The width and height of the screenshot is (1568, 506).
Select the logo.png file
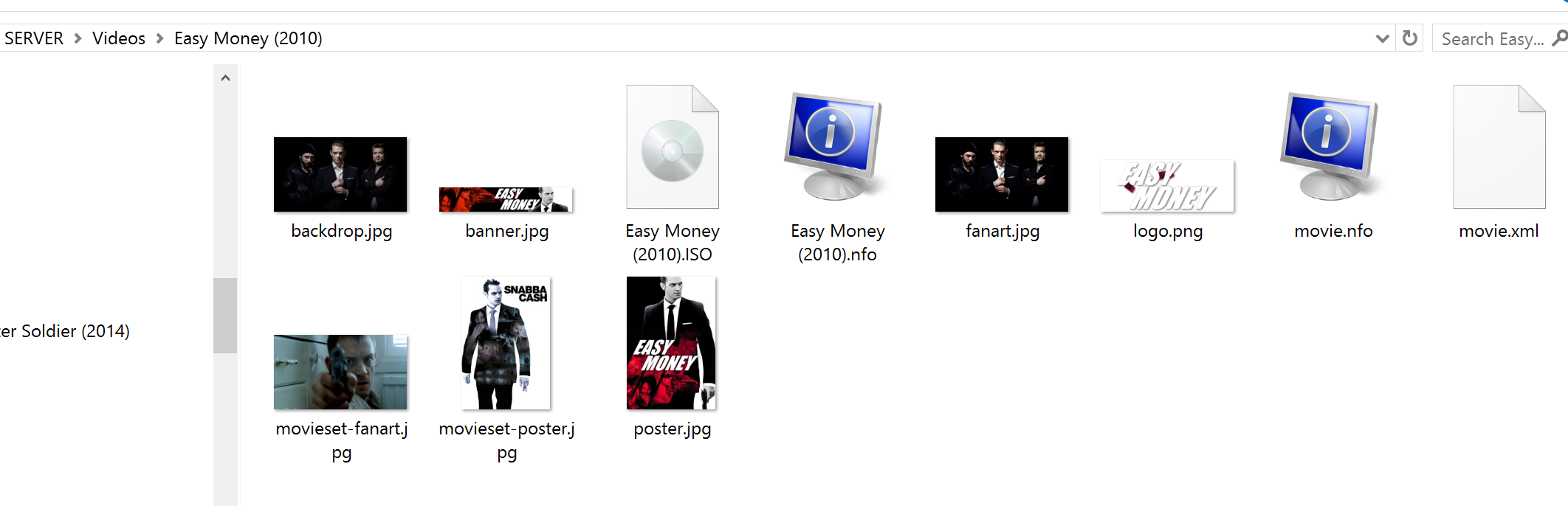tap(1167, 187)
